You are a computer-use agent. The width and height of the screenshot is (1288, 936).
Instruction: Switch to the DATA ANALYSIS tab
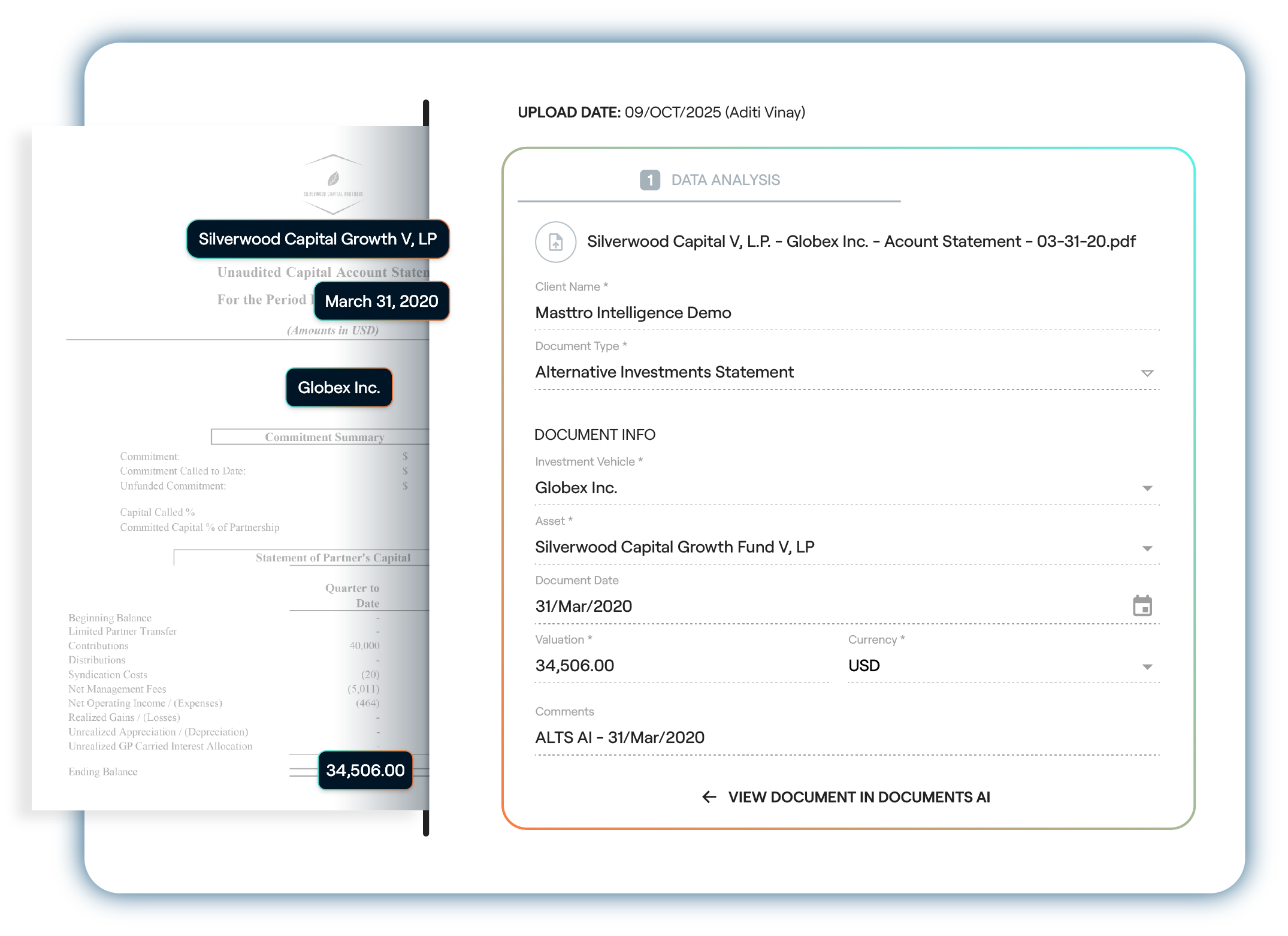(x=725, y=180)
